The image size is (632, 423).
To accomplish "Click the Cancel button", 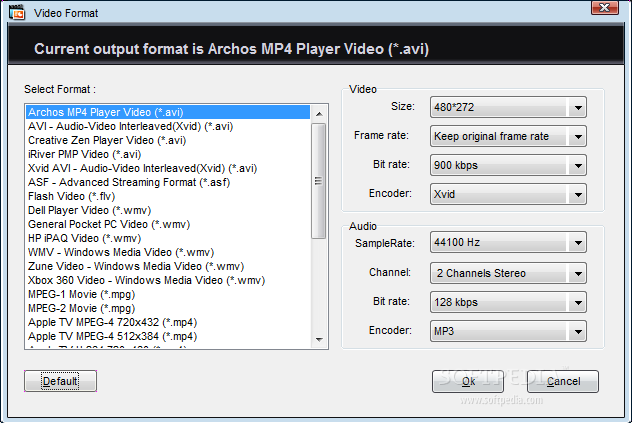I will (x=563, y=381).
